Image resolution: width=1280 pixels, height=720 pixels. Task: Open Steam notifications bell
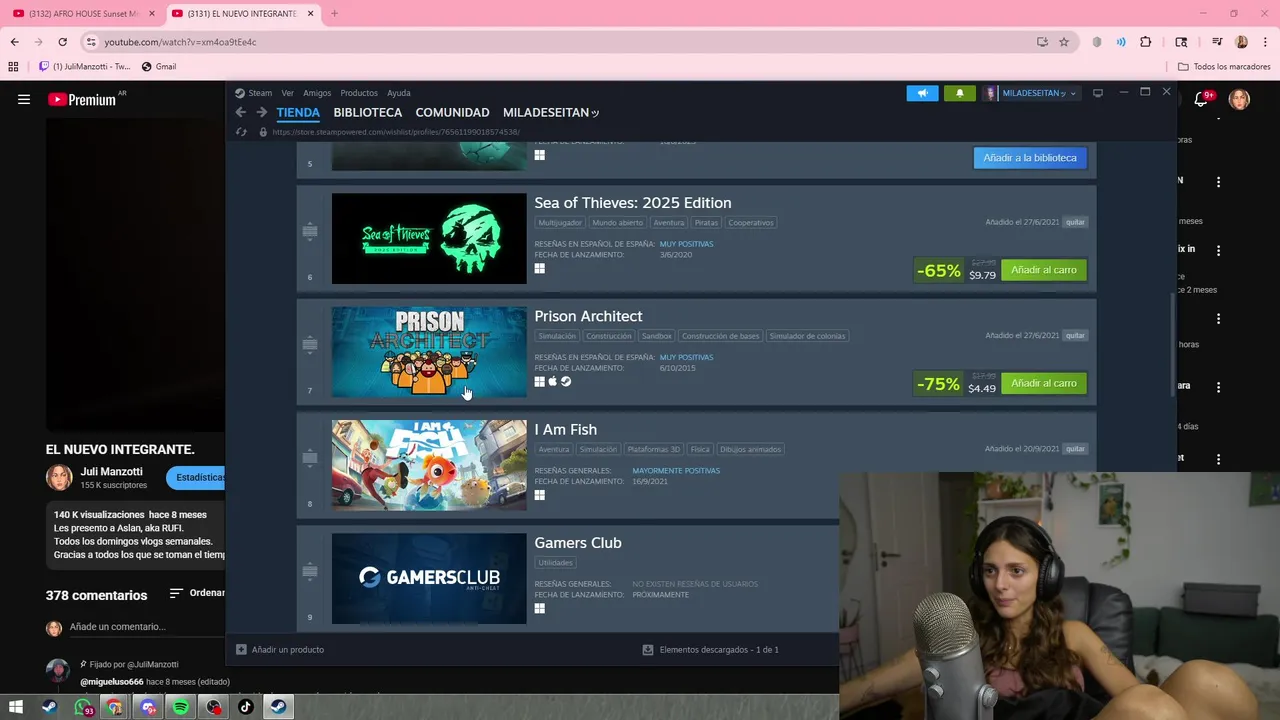click(x=959, y=93)
